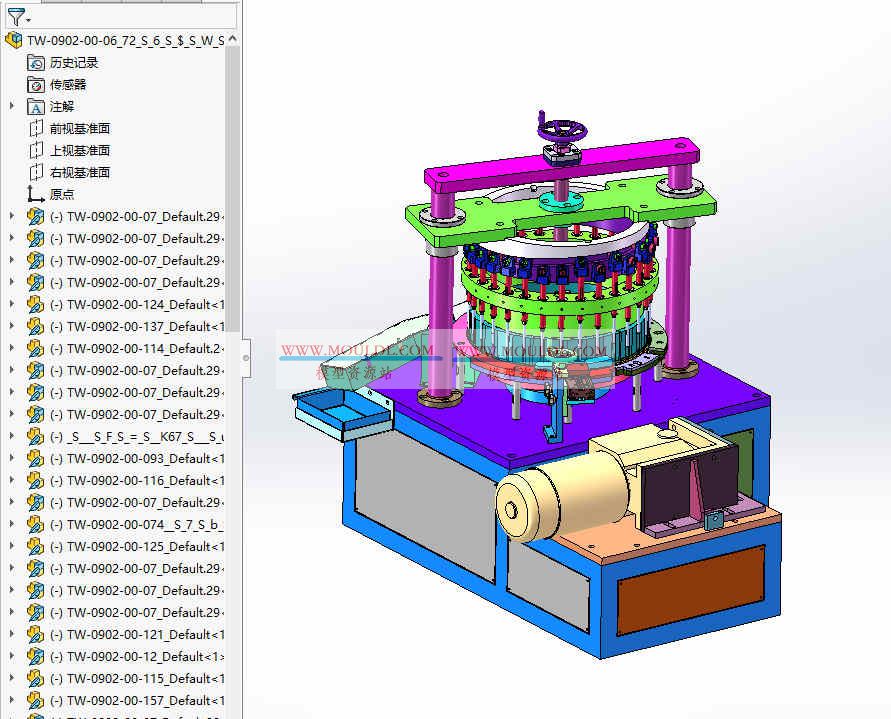This screenshot has width=891, height=719.
Task: Expand the _S__S_F_S_ component node
Action: click(10, 436)
